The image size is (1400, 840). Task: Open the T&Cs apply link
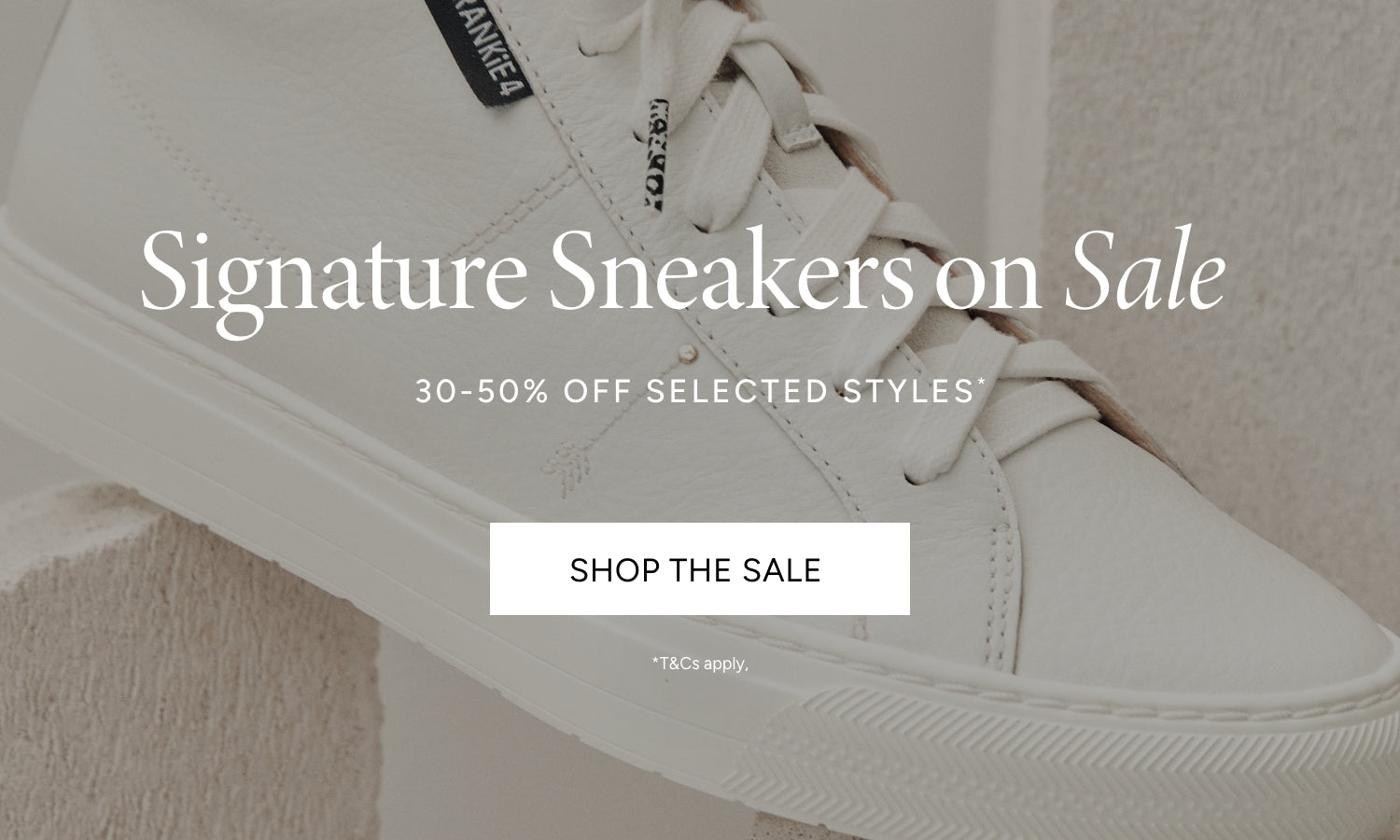click(700, 664)
